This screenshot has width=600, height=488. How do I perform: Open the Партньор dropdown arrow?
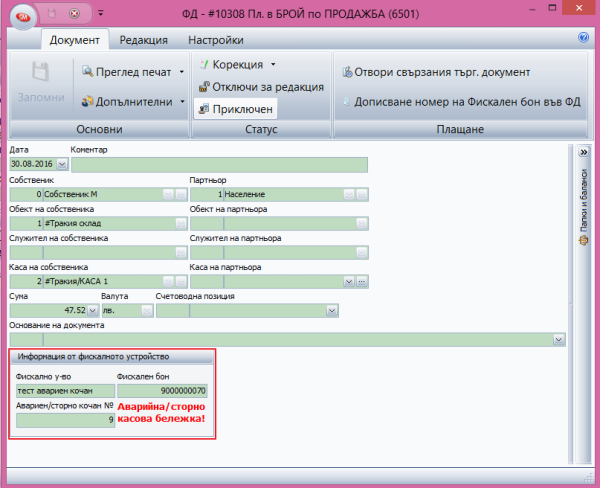tap(349, 195)
